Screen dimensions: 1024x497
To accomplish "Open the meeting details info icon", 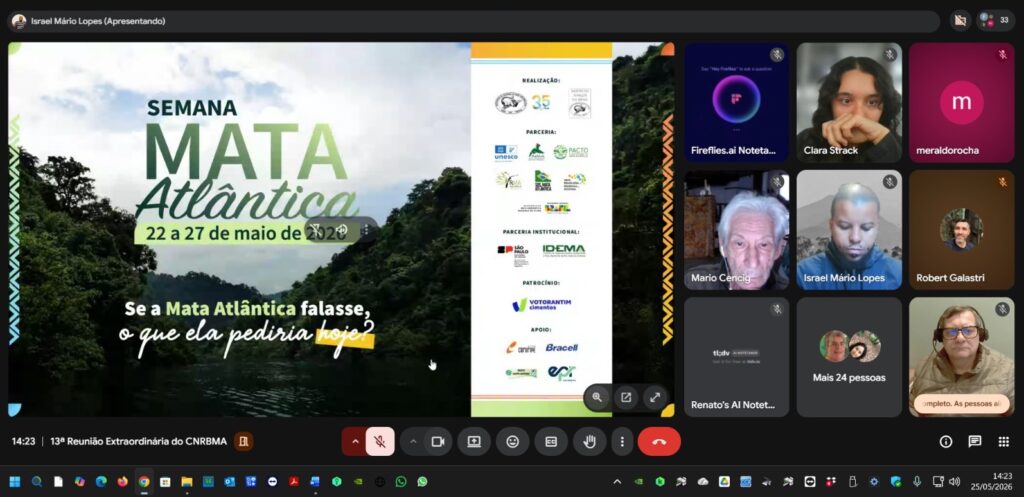I will click(x=946, y=442).
